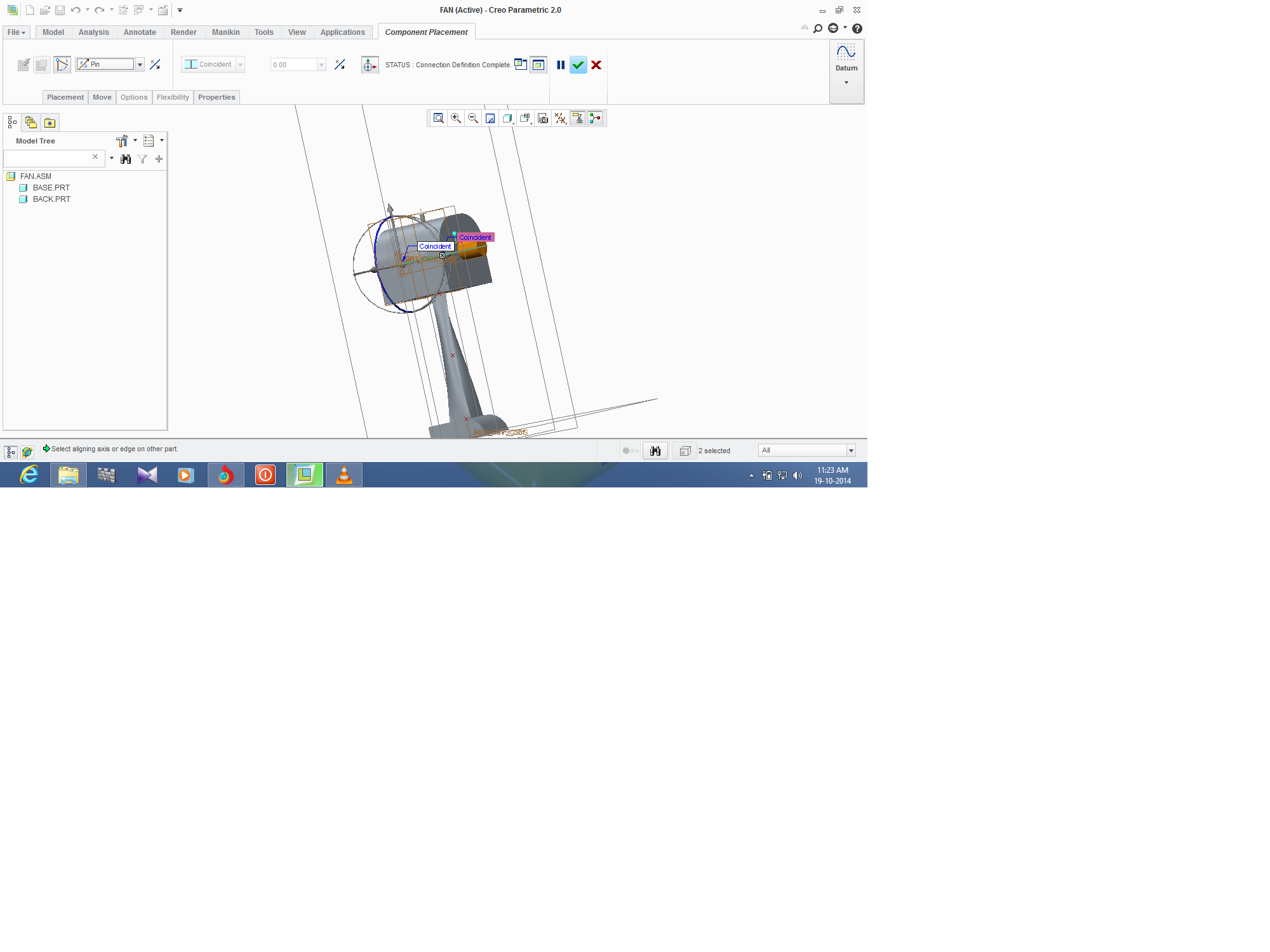
Task: Toggle 3D dragger display
Action: [x=370, y=65]
